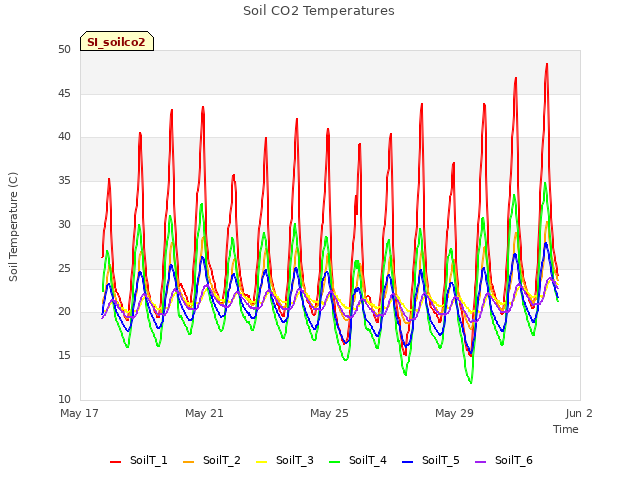Click the Time axis title
The width and height of the screenshot is (640, 480).
566,429
